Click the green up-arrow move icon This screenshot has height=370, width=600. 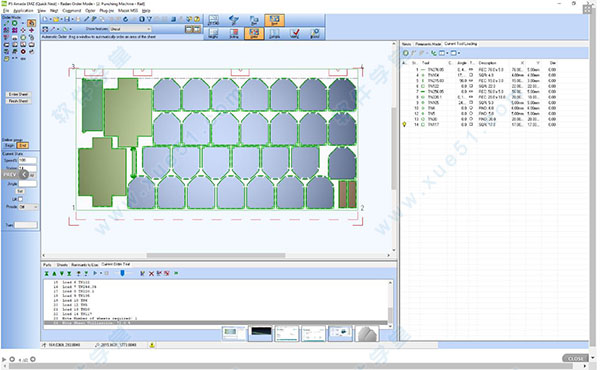coord(54,274)
